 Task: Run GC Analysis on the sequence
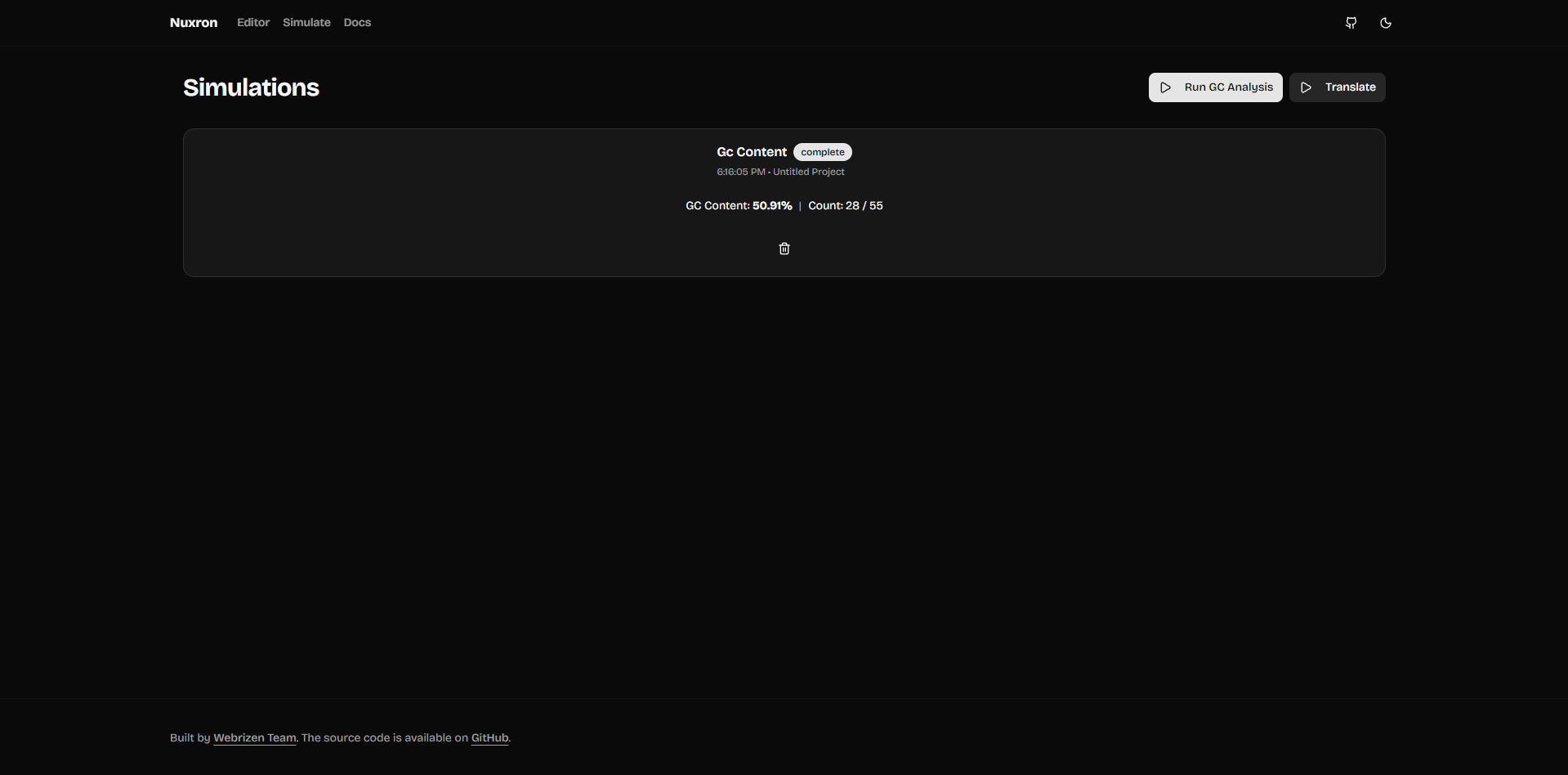(x=1215, y=87)
